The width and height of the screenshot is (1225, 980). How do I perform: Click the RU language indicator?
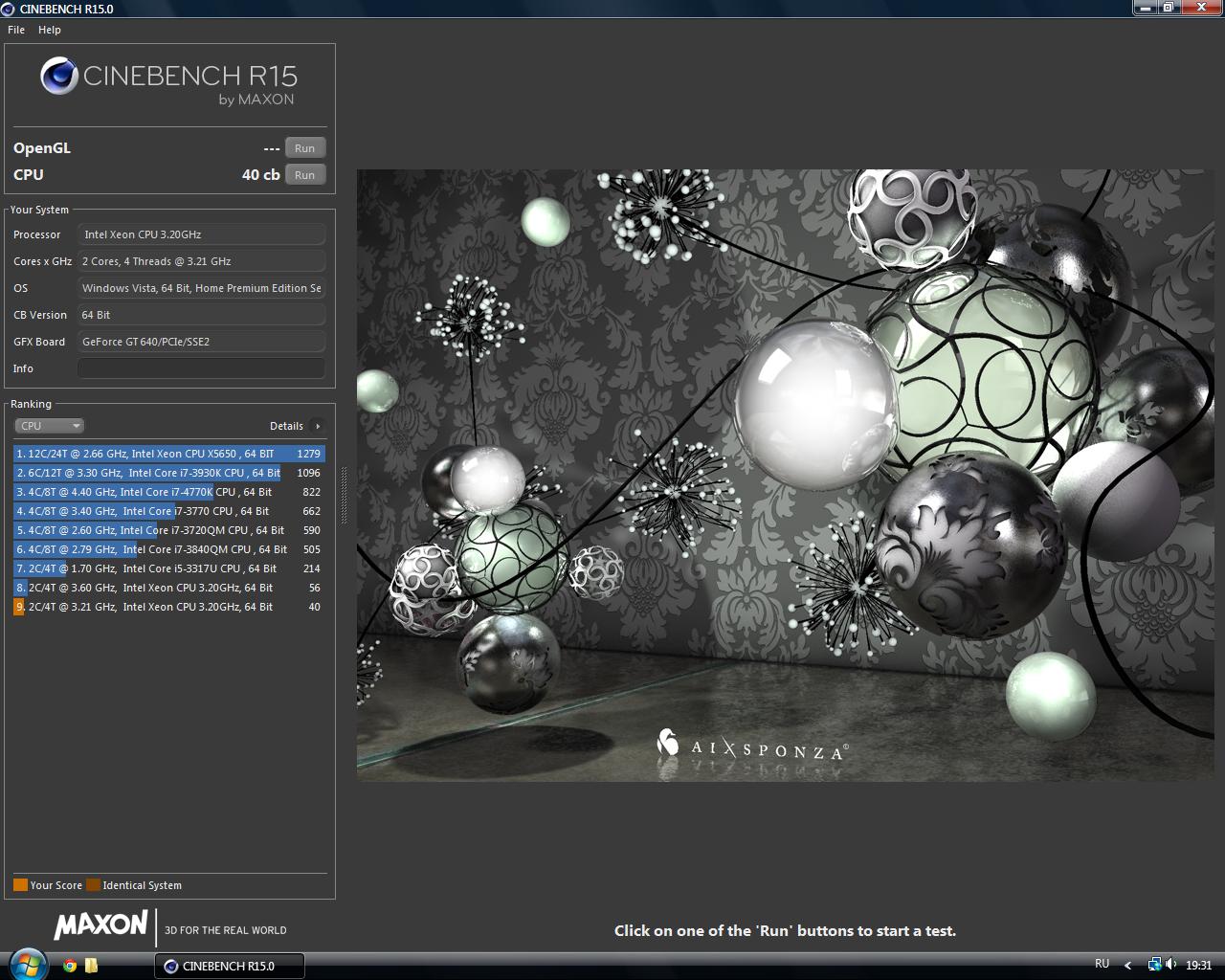[x=1102, y=965]
